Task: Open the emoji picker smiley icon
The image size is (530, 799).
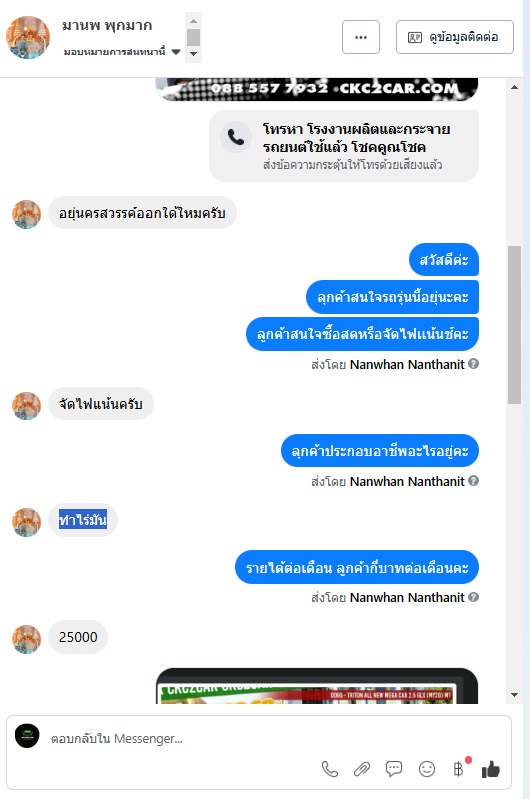Action: click(x=427, y=768)
